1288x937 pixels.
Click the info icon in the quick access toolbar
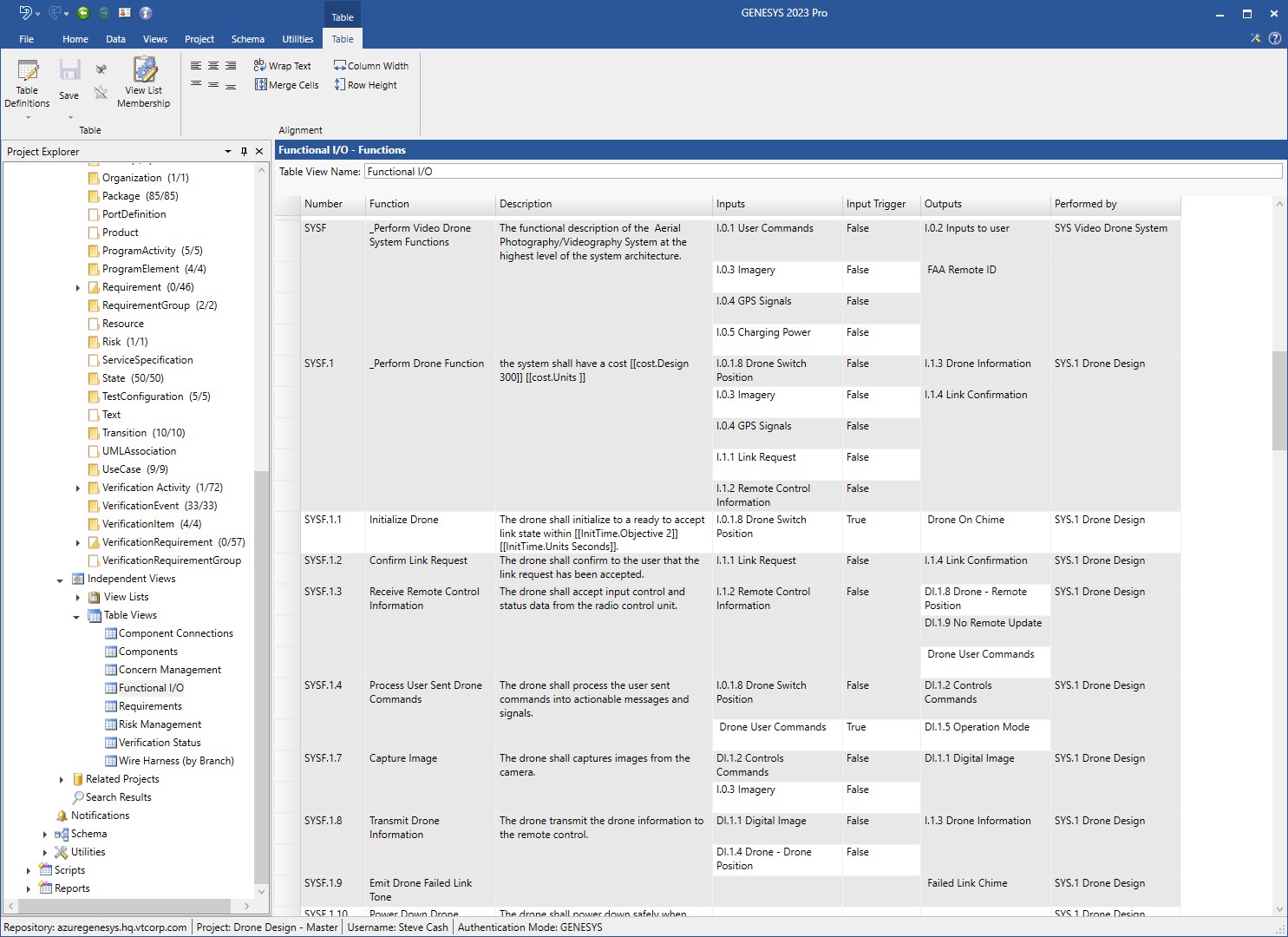tap(145, 13)
